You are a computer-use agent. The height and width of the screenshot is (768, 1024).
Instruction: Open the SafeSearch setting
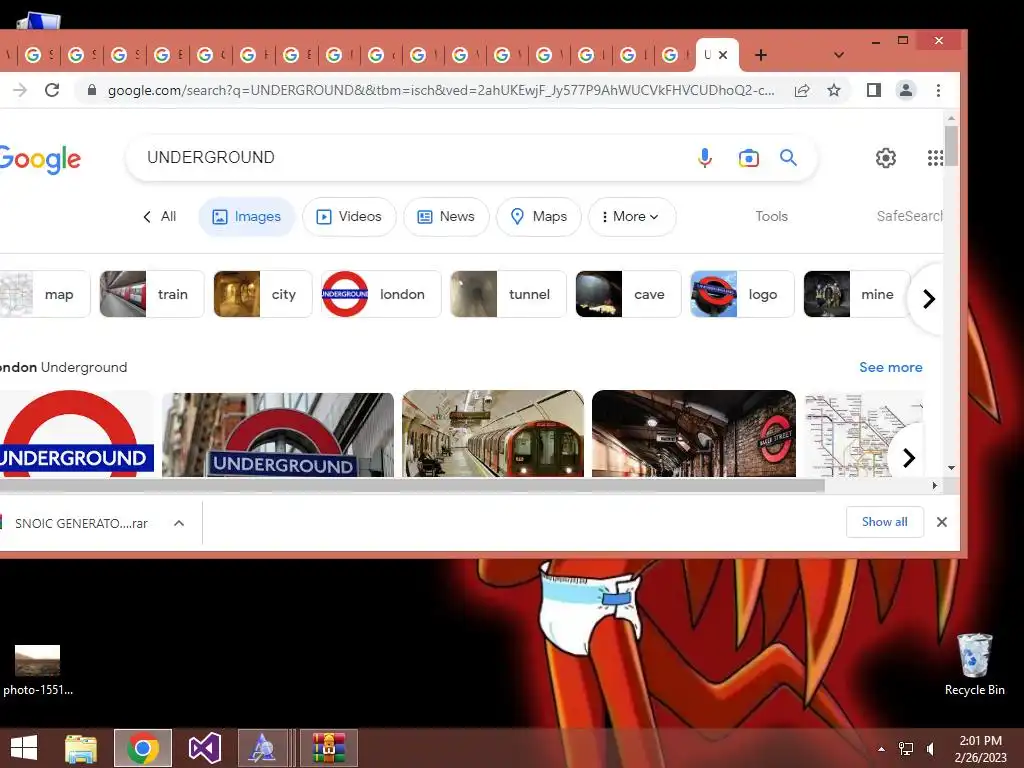click(x=909, y=216)
